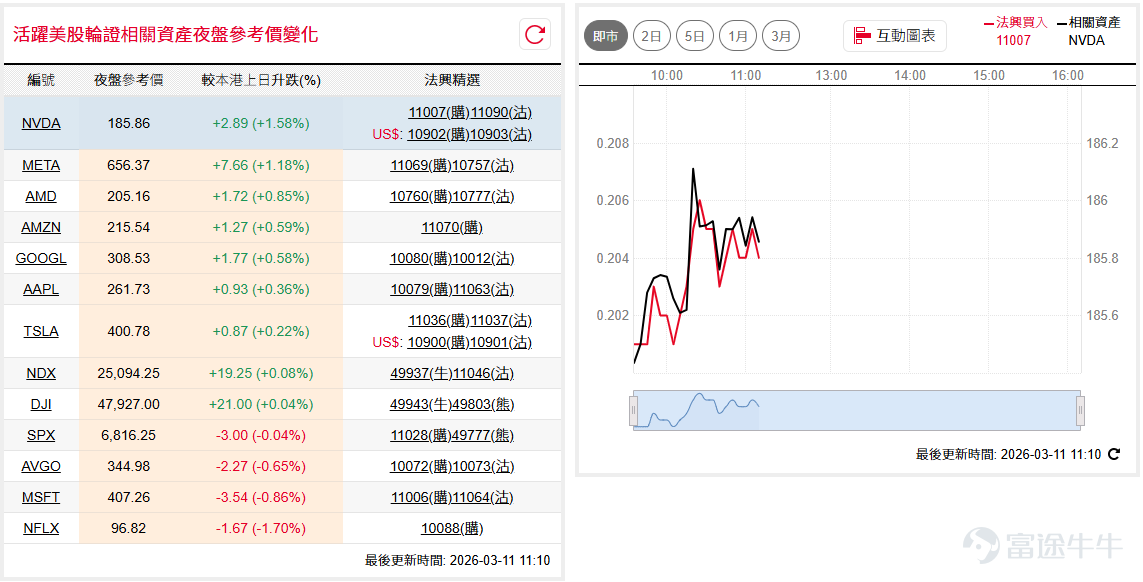This screenshot has height=582, width=1143.
Task: Select the 即市 intraday tab
Action: coord(606,36)
